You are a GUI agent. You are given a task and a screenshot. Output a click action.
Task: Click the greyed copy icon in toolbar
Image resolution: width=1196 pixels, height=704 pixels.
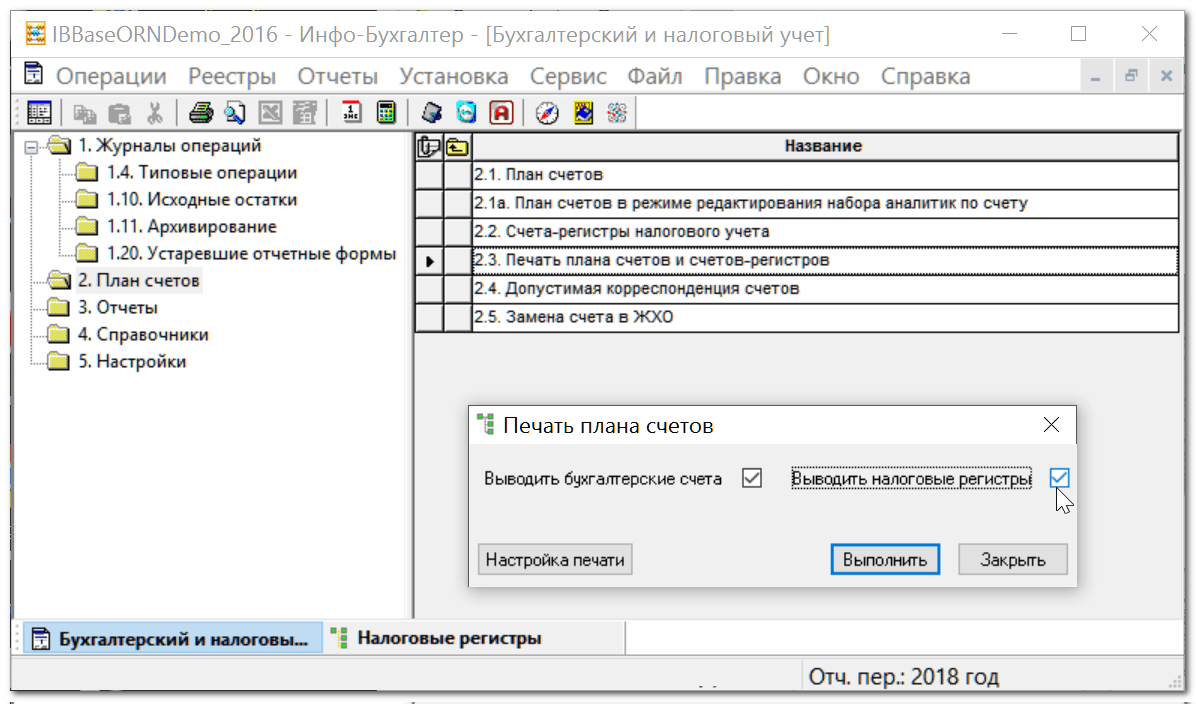tap(84, 114)
